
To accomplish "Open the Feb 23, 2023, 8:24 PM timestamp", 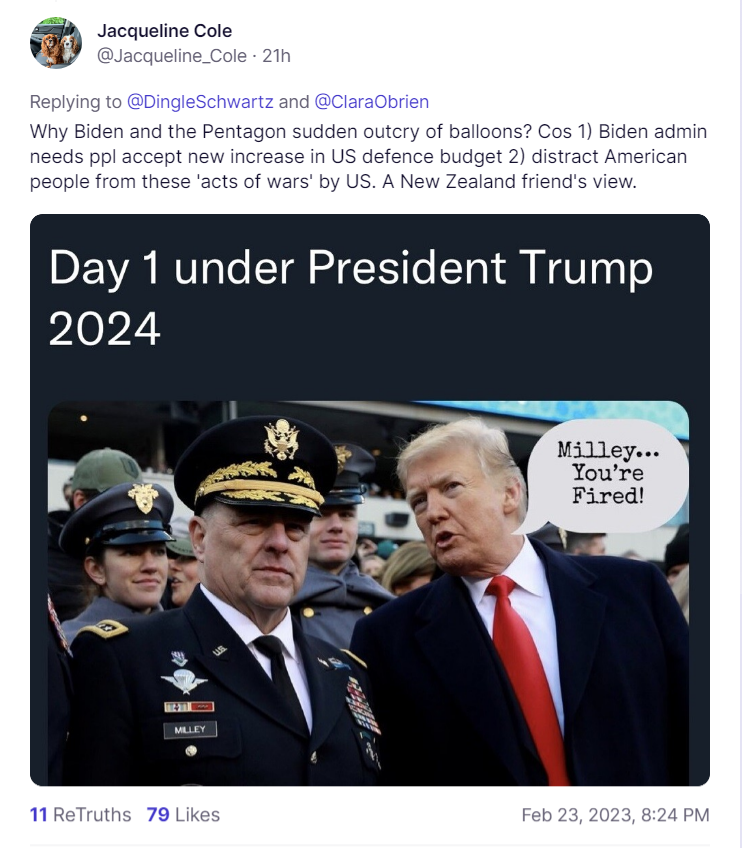I will pos(615,814).
